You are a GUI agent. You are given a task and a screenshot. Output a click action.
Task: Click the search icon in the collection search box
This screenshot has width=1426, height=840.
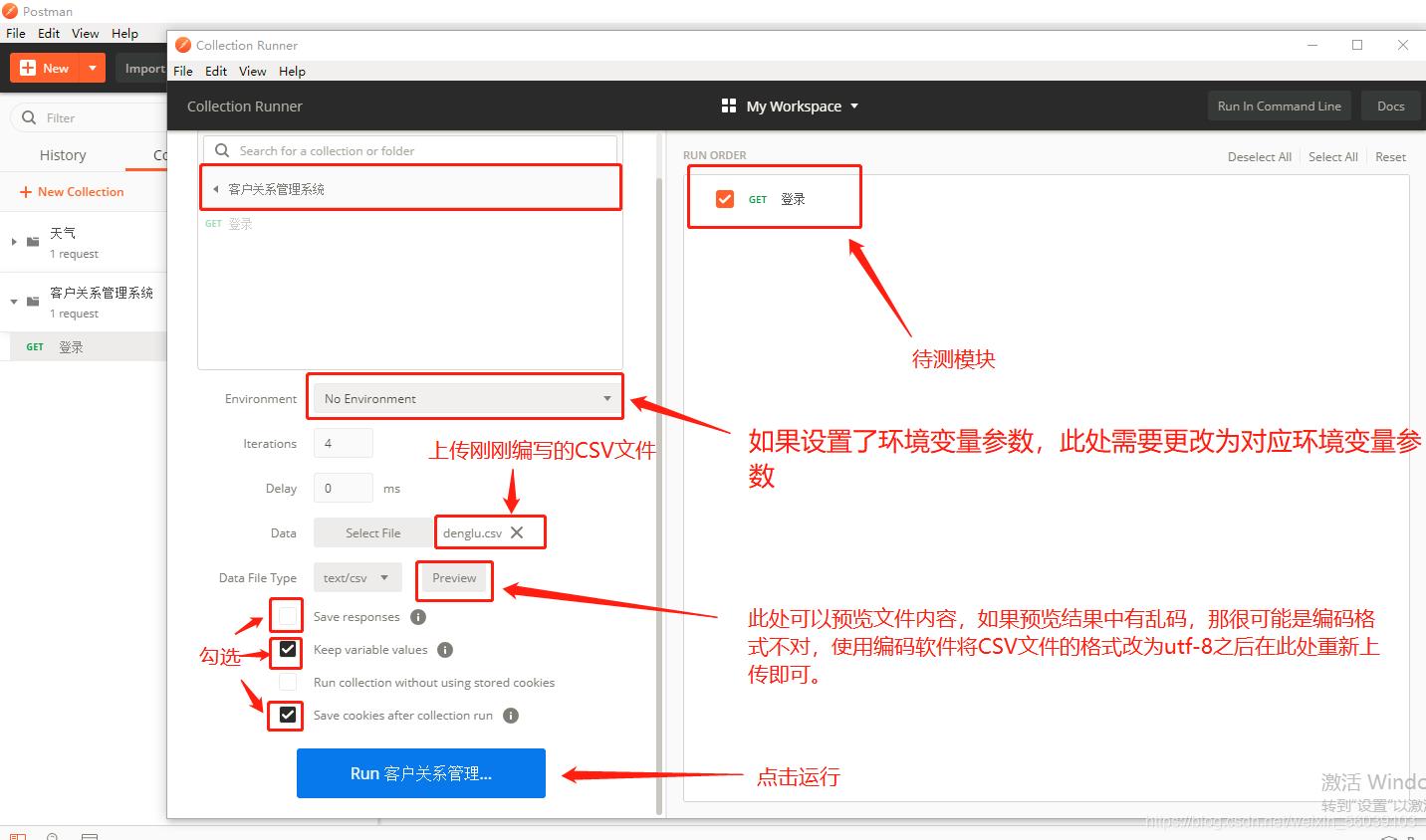point(222,150)
